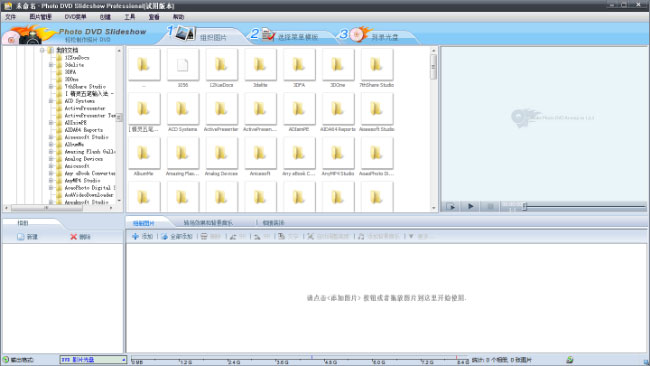Click the rotate-right icon in photo toolbar
This screenshot has width=650, height=366.
pos(257,236)
